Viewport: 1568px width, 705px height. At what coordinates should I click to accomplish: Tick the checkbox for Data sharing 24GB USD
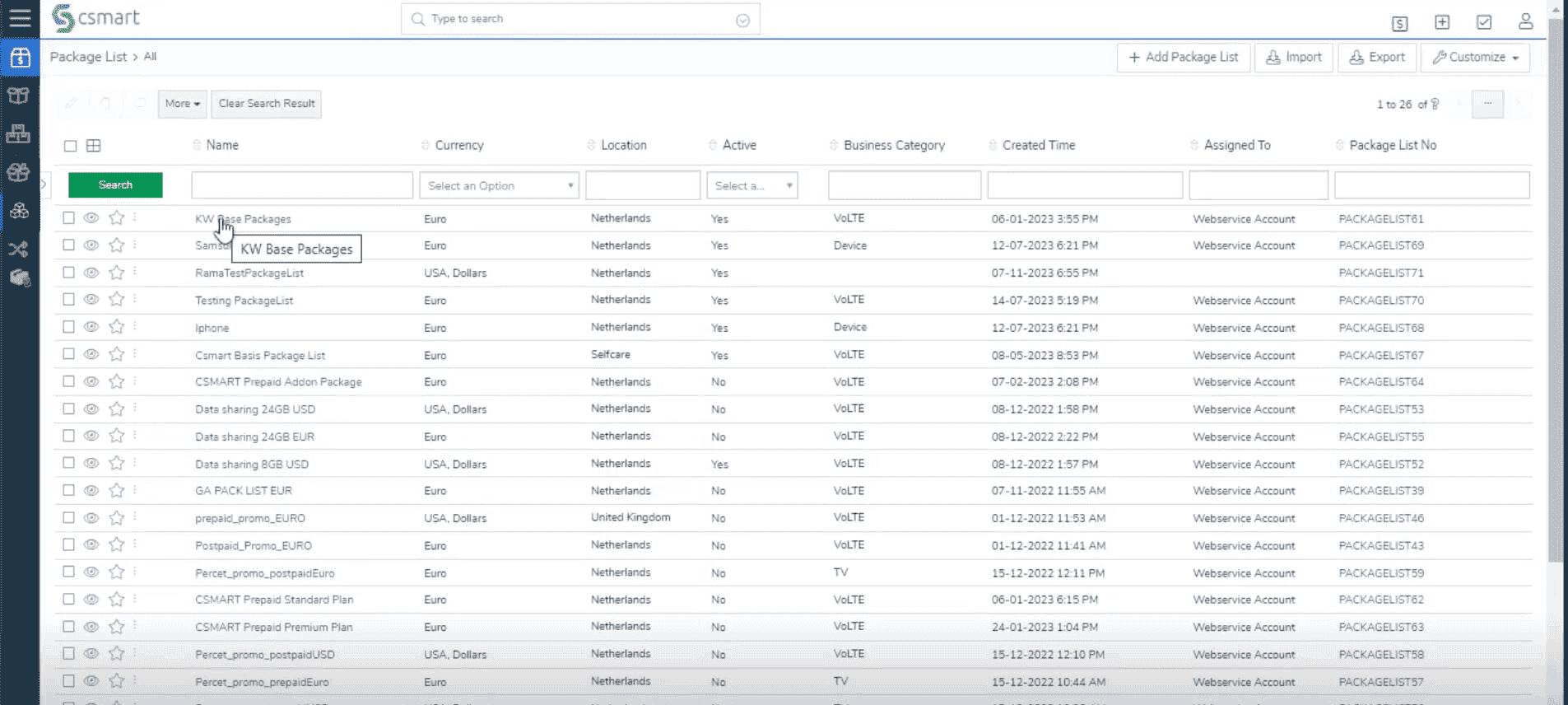click(68, 409)
